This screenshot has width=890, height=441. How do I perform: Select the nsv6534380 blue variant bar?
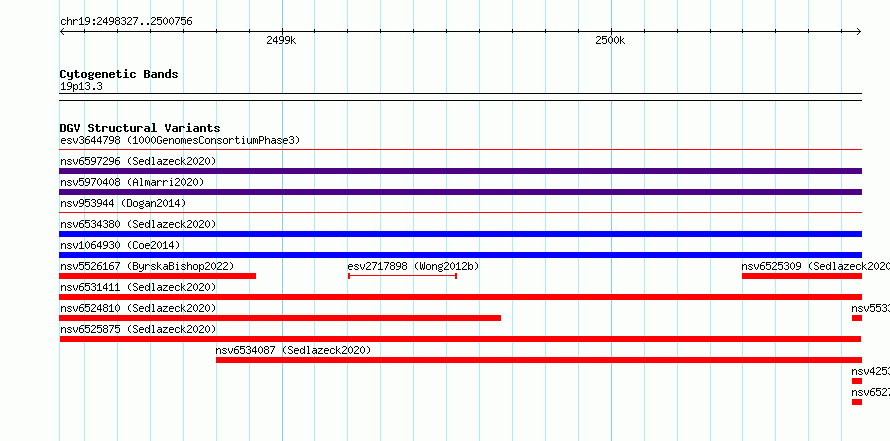(460, 234)
